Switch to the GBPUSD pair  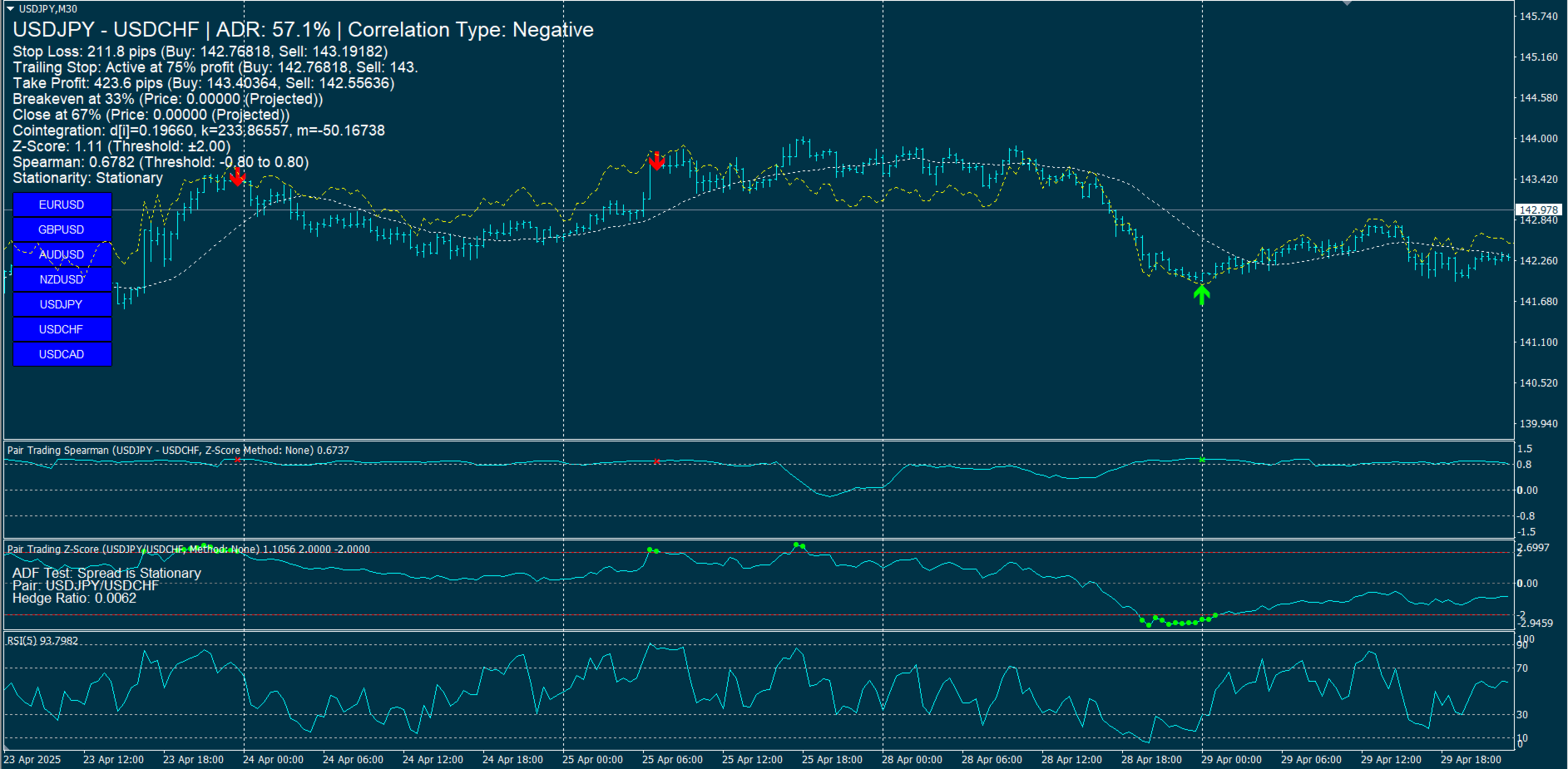coord(62,229)
